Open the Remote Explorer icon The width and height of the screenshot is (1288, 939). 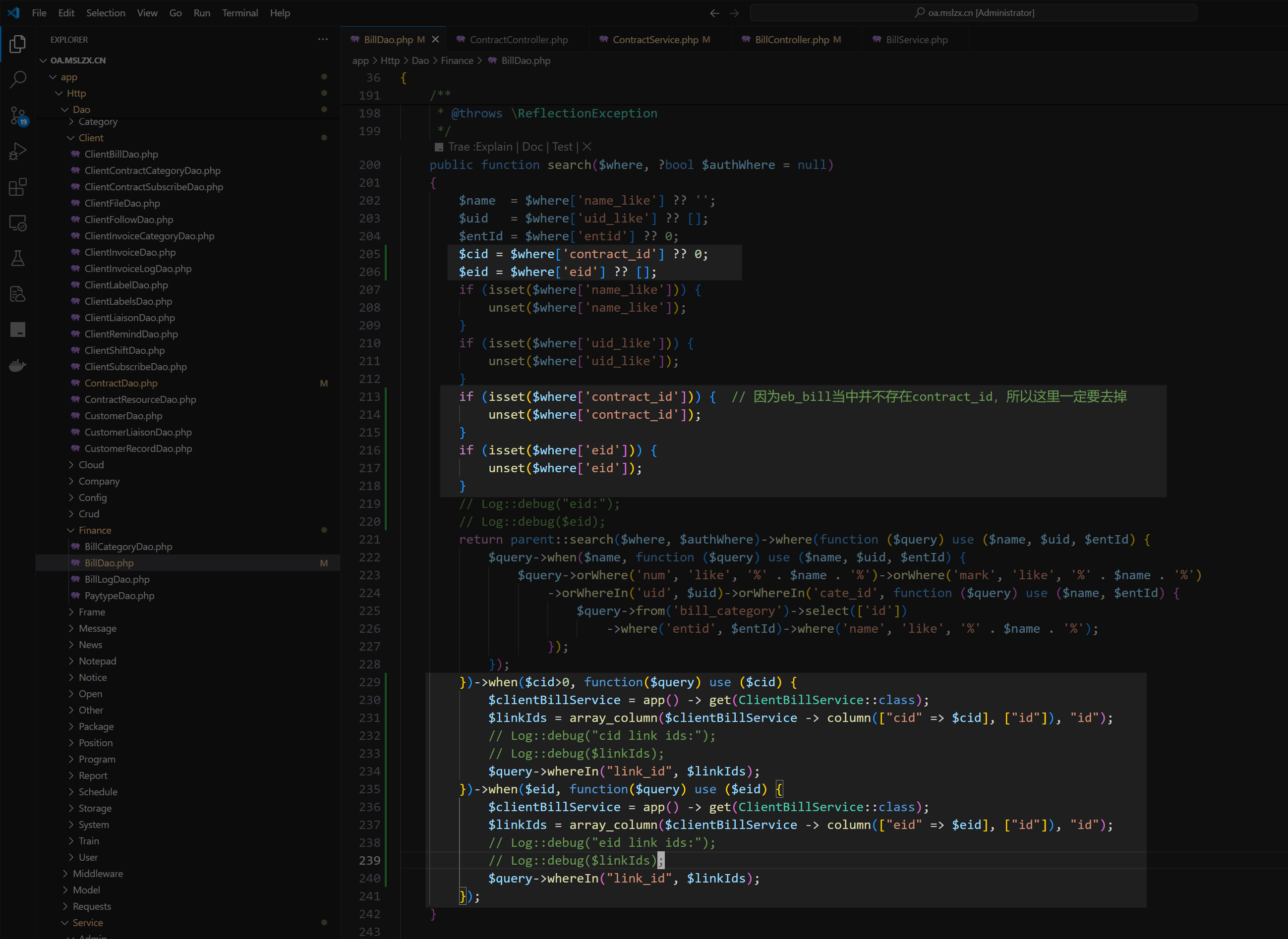18,222
